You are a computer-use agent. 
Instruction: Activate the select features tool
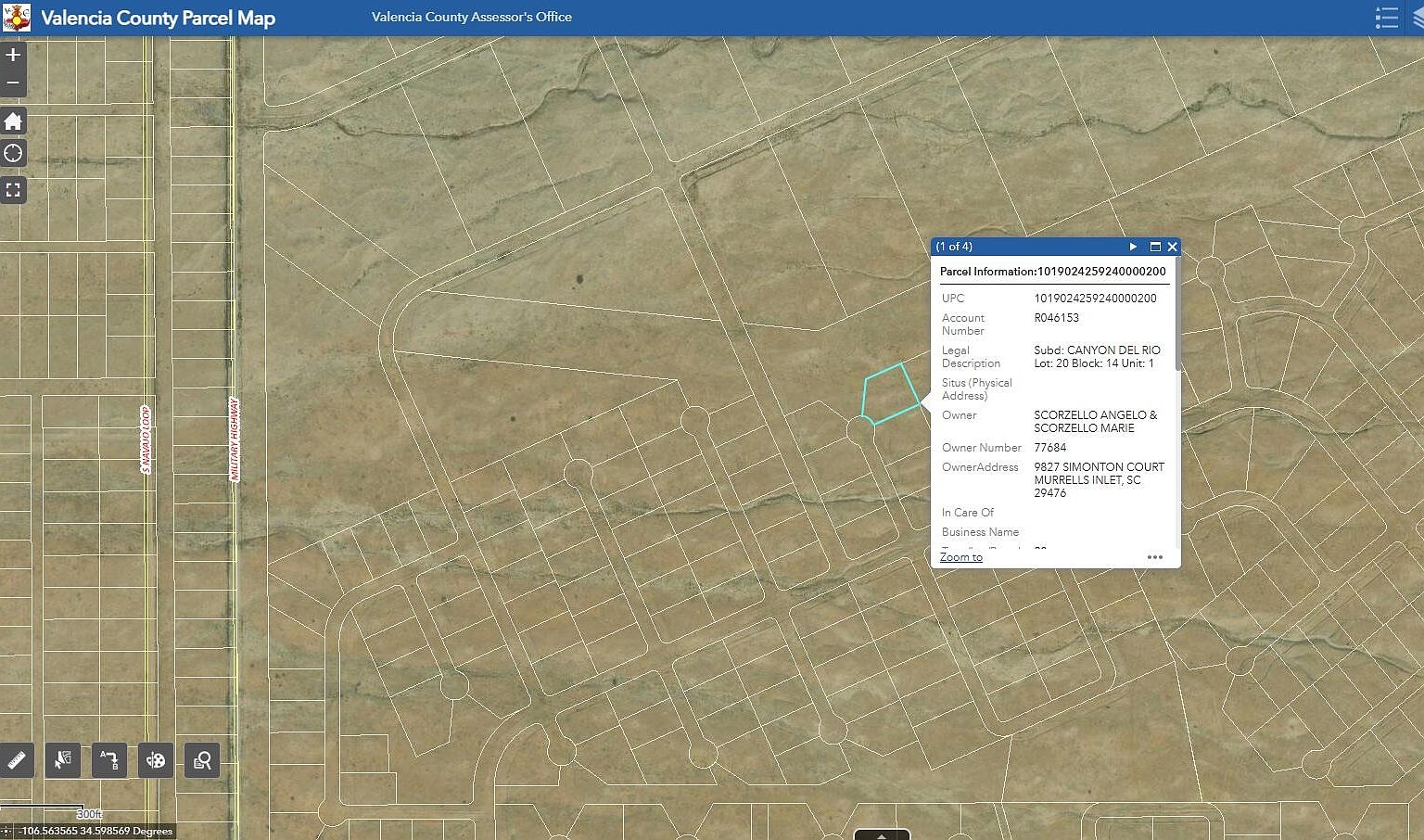click(x=62, y=760)
